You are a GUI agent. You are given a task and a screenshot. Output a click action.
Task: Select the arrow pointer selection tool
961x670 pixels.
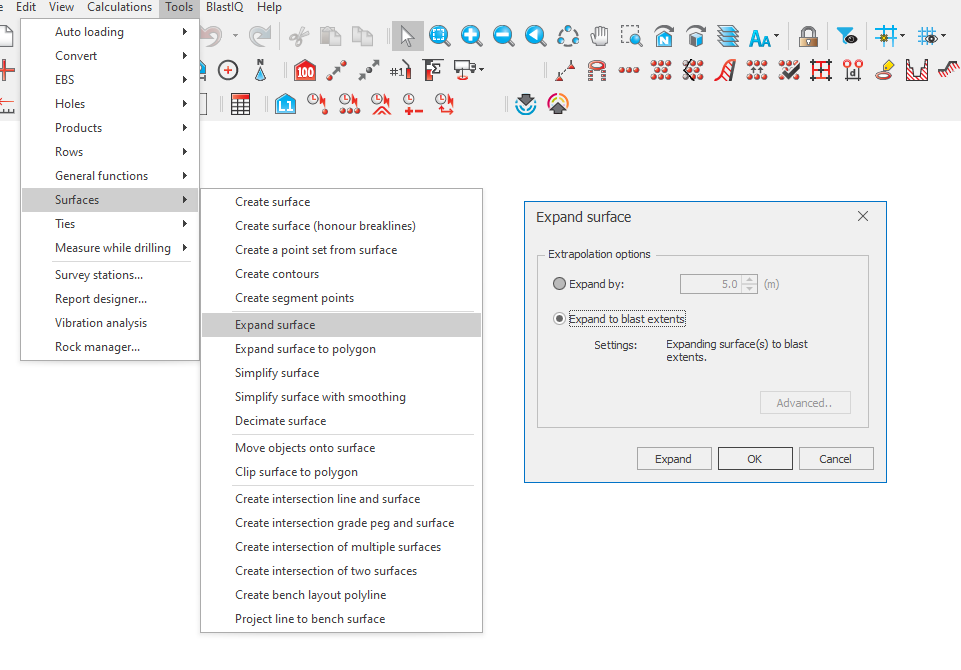click(x=407, y=36)
